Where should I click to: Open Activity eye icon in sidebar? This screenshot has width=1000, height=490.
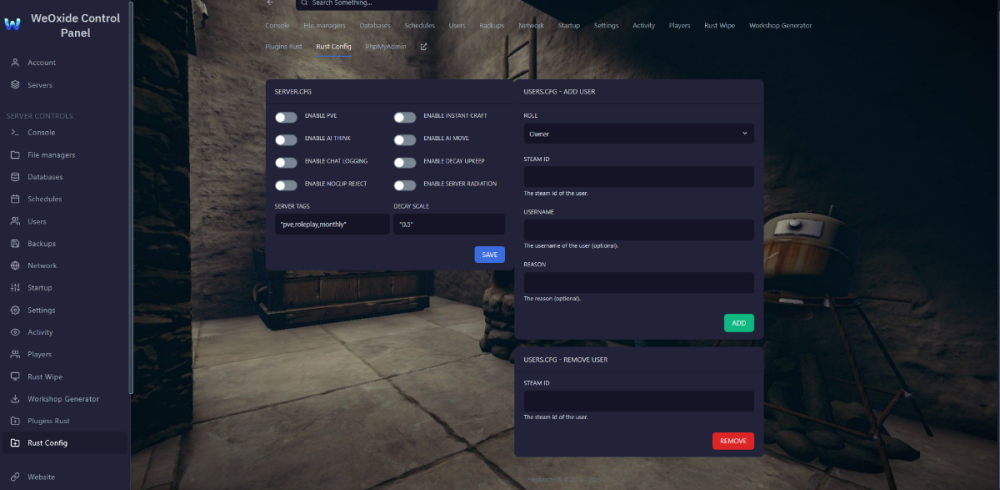click(x=15, y=332)
